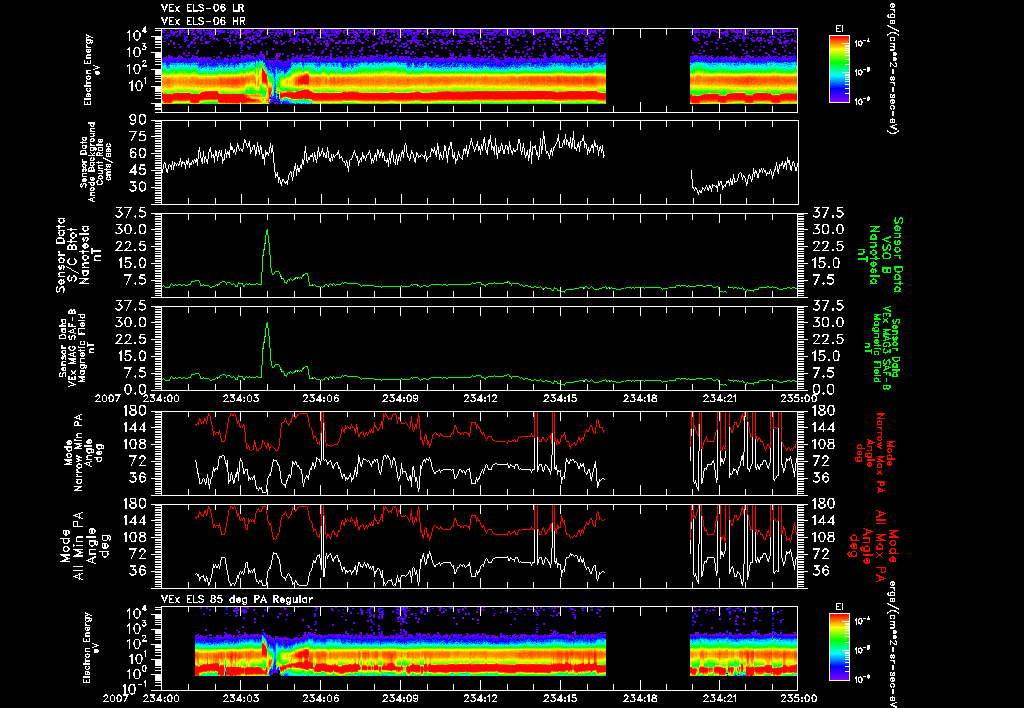Click '234:09' on the time axis under 85 deg PA spectrogram
The height and width of the screenshot is (708, 1024).
pyautogui.click(x=400, y=698)
